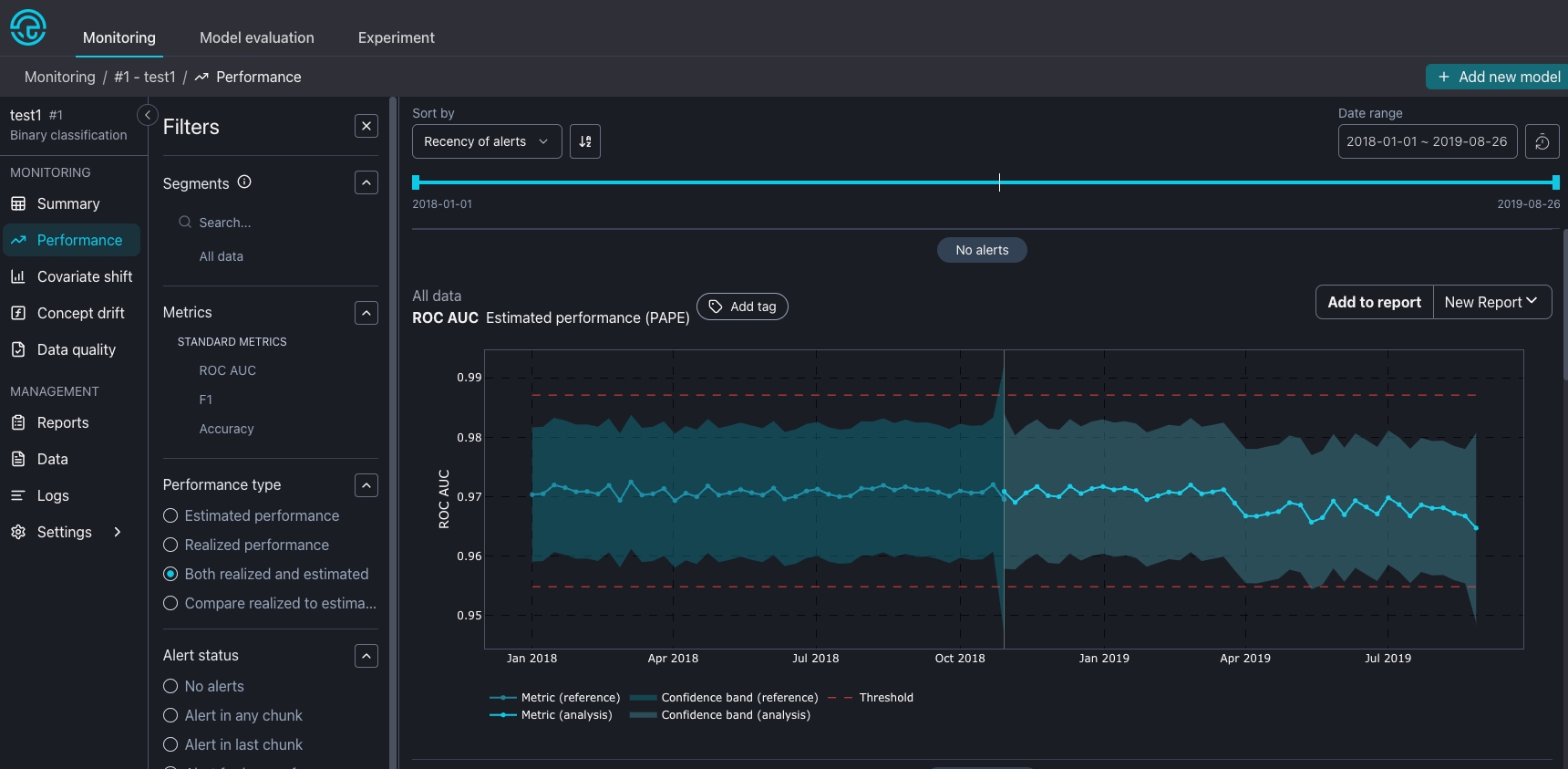This screenshot has width=1568, height=769.
Task: Close the Filters panel
Action: pyautogui.click(x=366, y=126)
